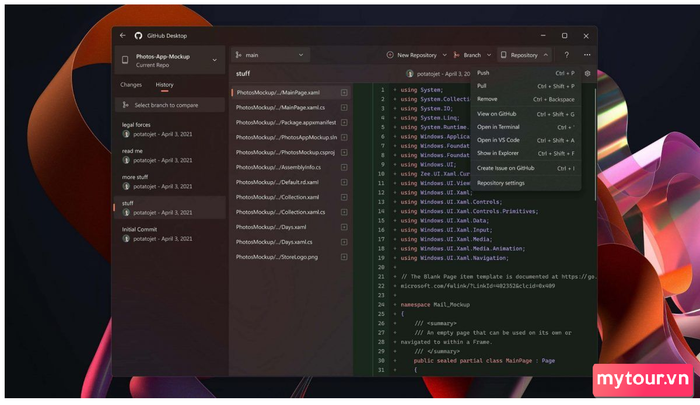Open PhotosMockup/../MainPage.xaml.cs file diff
The height and width of the screenshot is (405, 700).
(x=291, y=108)
